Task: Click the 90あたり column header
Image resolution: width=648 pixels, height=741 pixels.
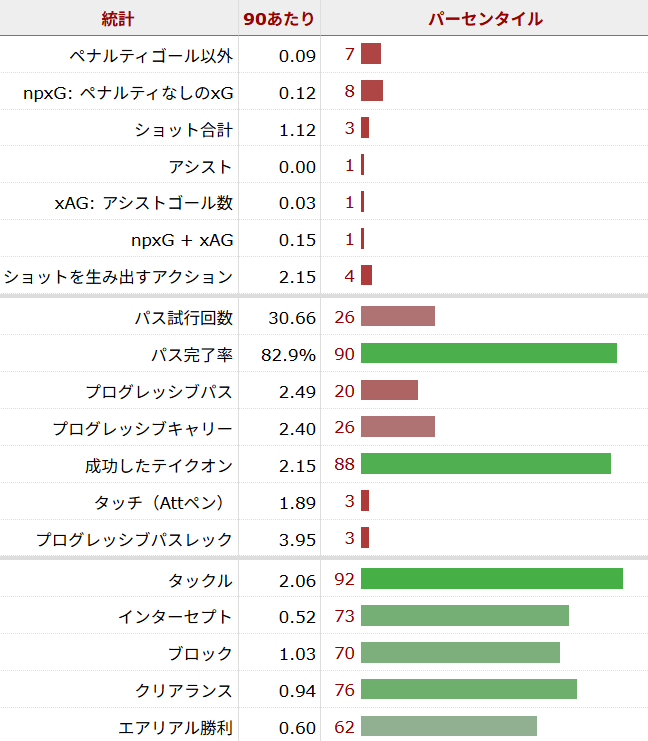Action: [x=280, y=19]
